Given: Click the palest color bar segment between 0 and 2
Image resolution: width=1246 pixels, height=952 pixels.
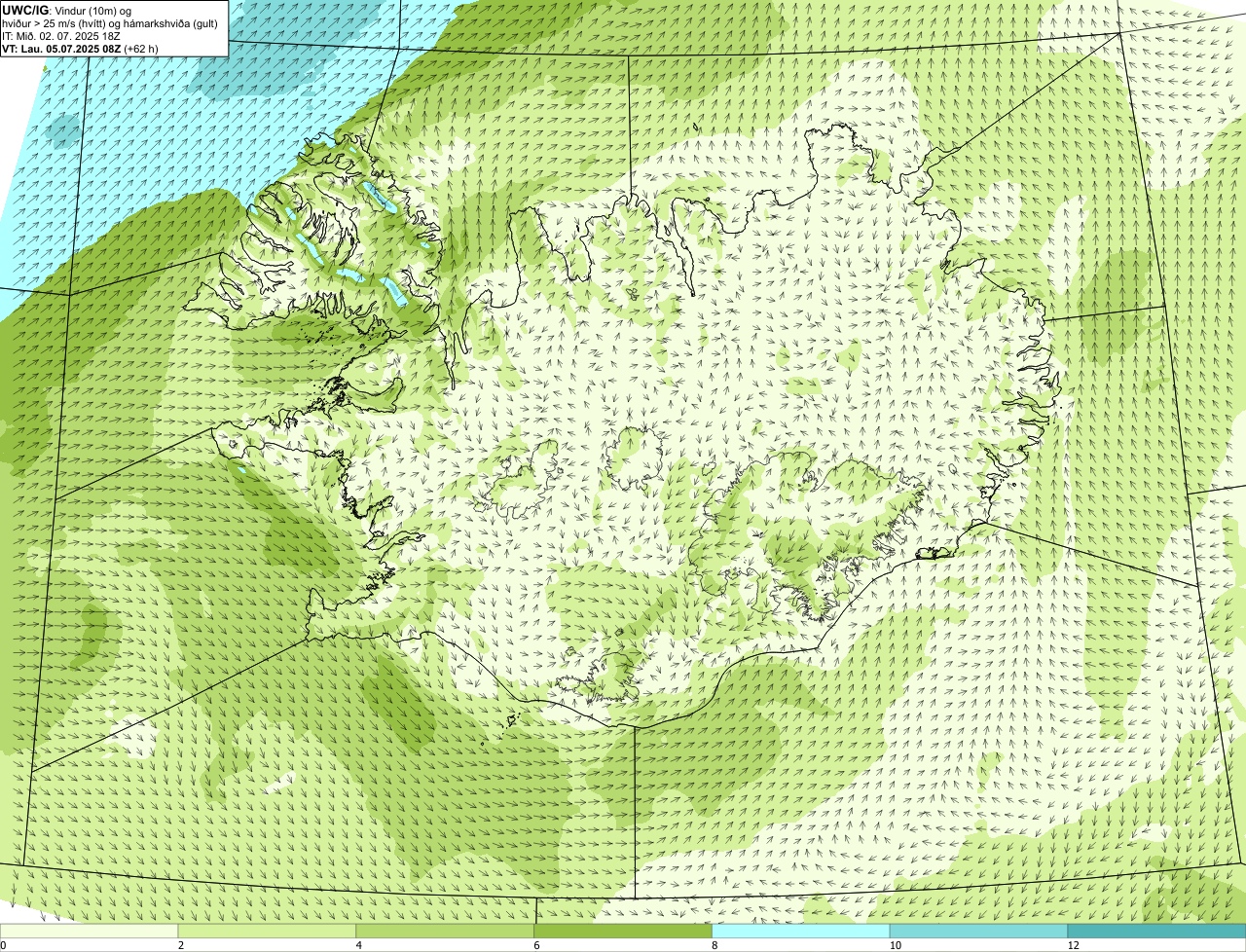Looking at the screenshot, I should 90,931.
